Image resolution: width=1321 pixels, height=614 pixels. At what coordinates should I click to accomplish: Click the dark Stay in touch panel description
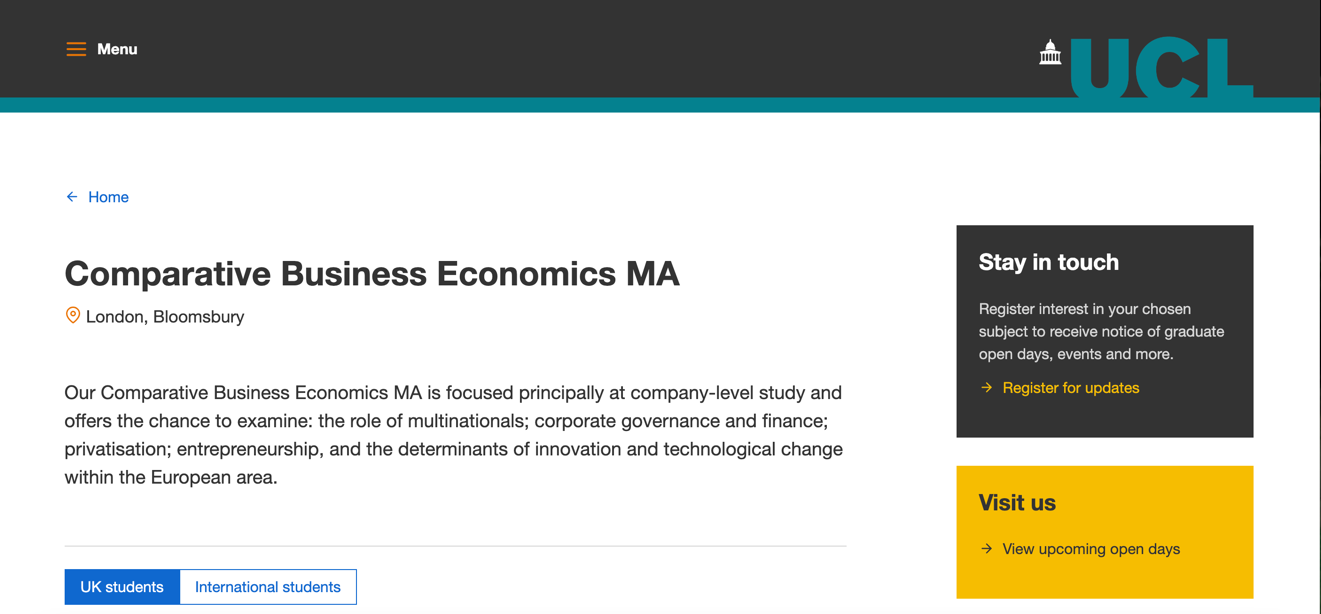(x=1101, y=332)
